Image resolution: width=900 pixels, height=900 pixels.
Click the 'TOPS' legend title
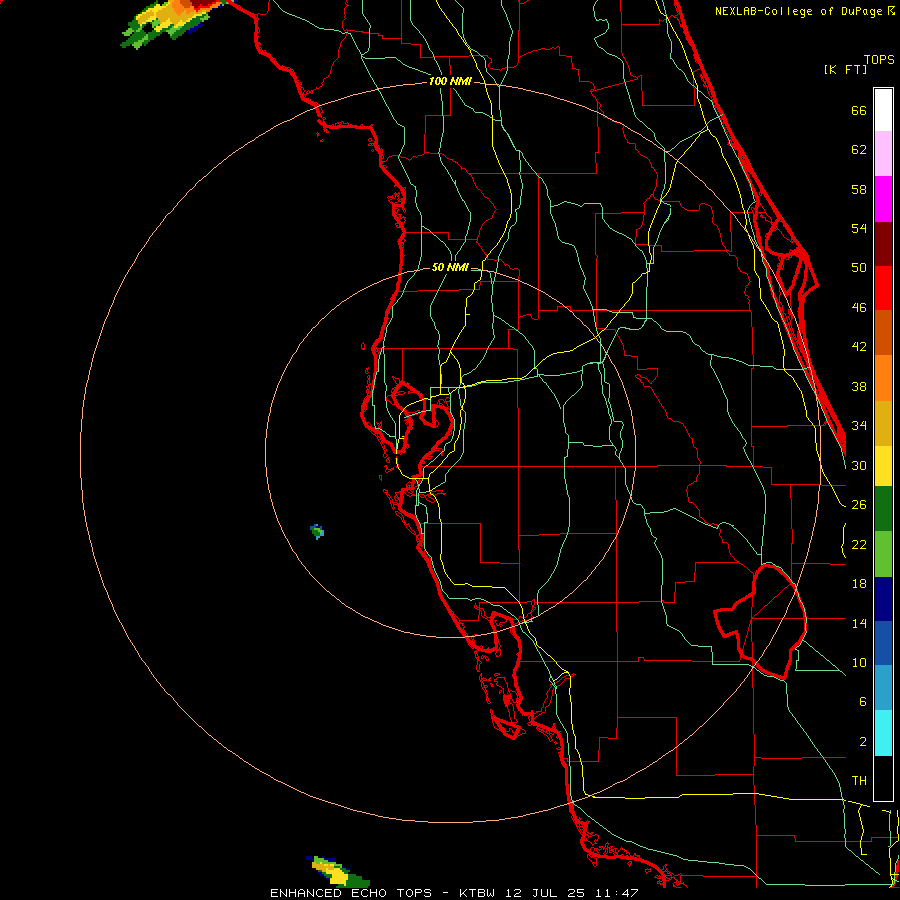(879, 60)
